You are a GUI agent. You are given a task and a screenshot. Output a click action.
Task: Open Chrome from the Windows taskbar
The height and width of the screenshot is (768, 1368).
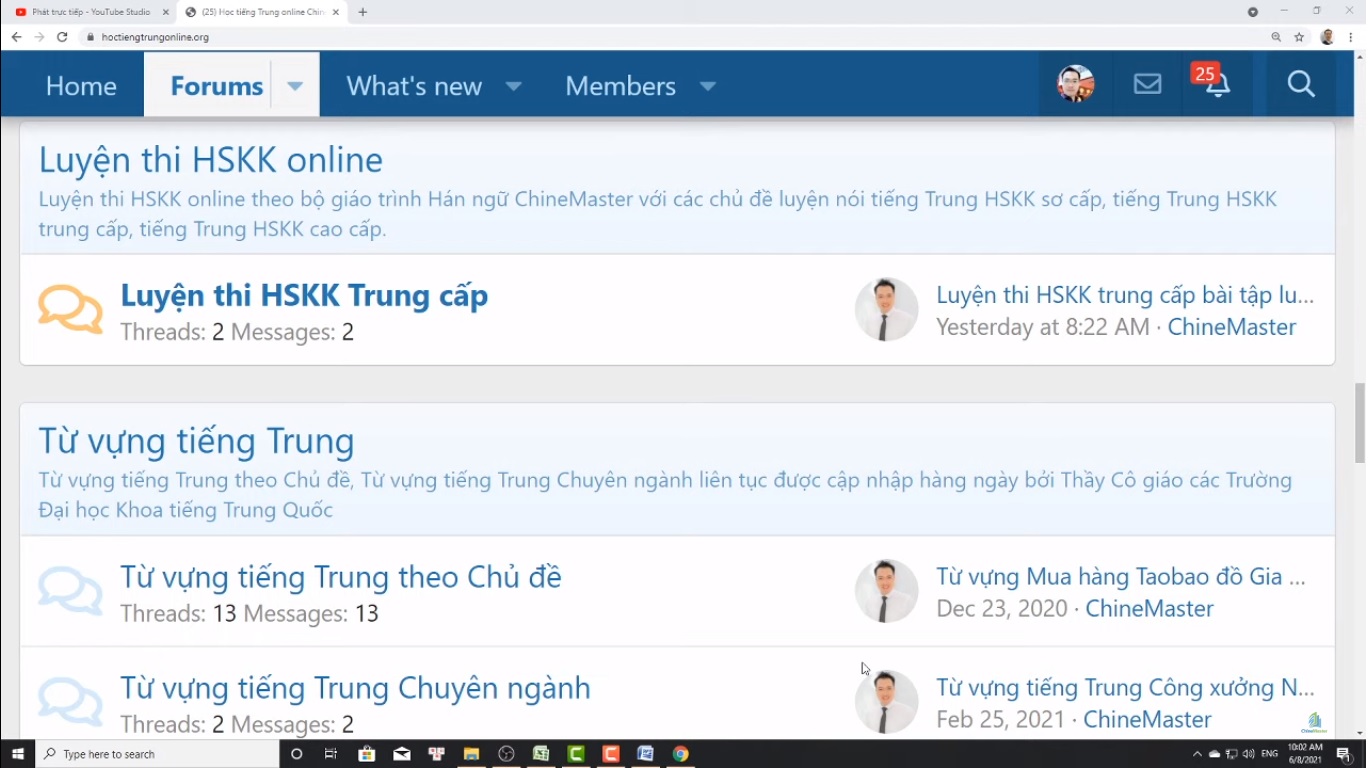tap(681, 754)
